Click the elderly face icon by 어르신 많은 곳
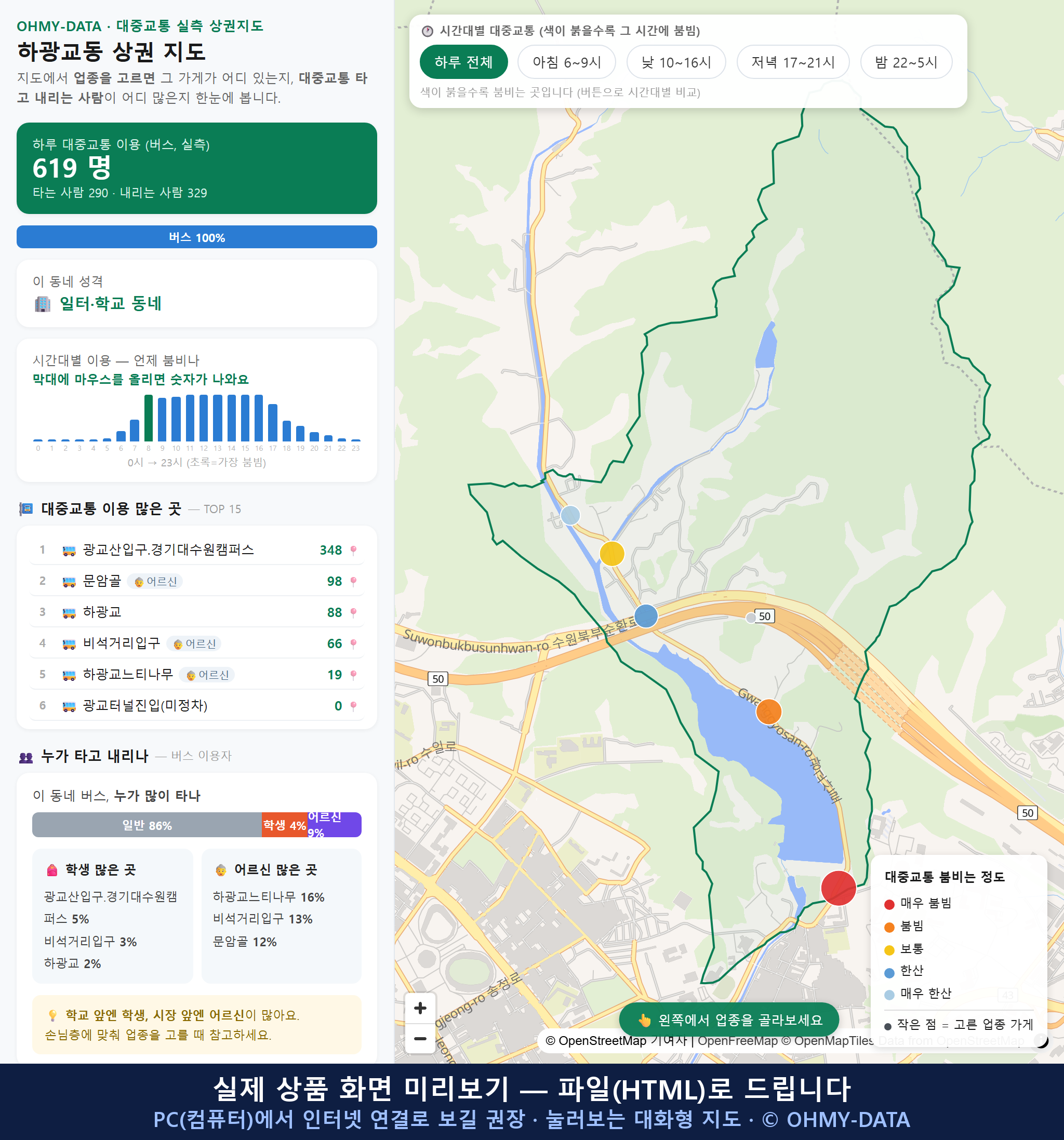The width and height of the screenshot is (1064, 1140). (221, 870)
